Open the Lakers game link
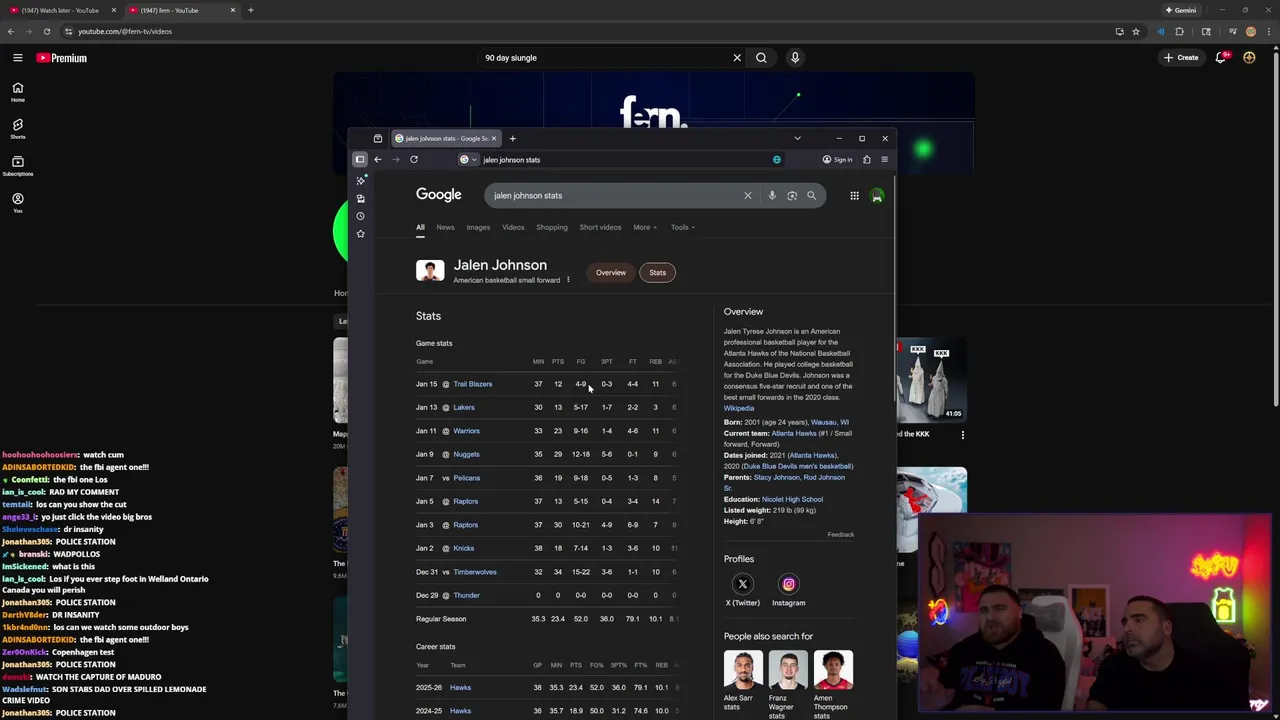 464,407
